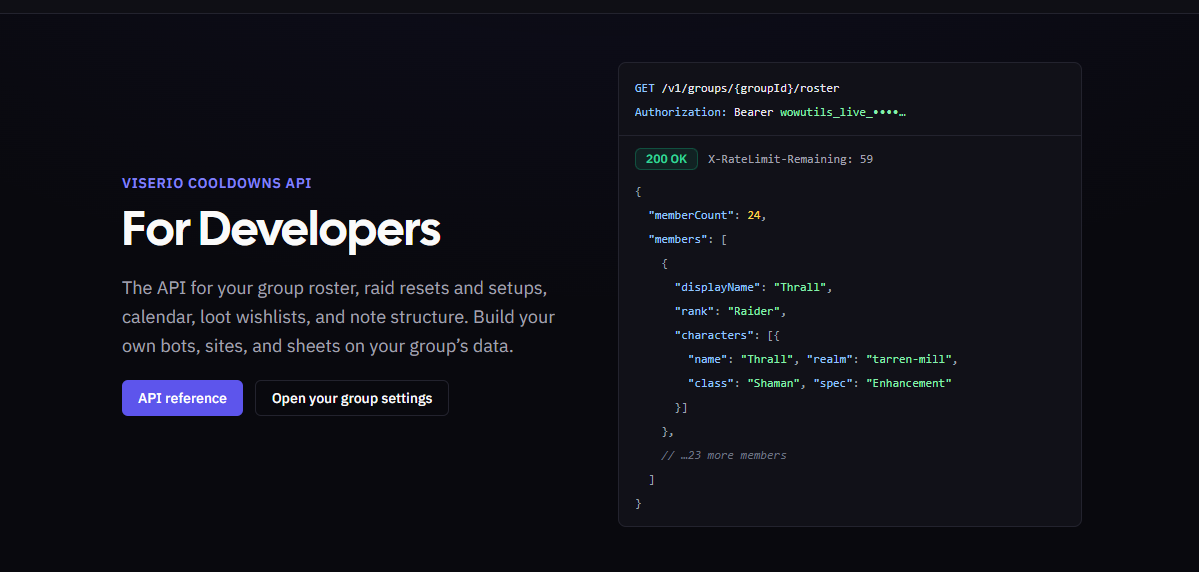Select the "tarren-mill" realm value
The width and height of the screenshot is (1199, 572).
pos(908,359)
